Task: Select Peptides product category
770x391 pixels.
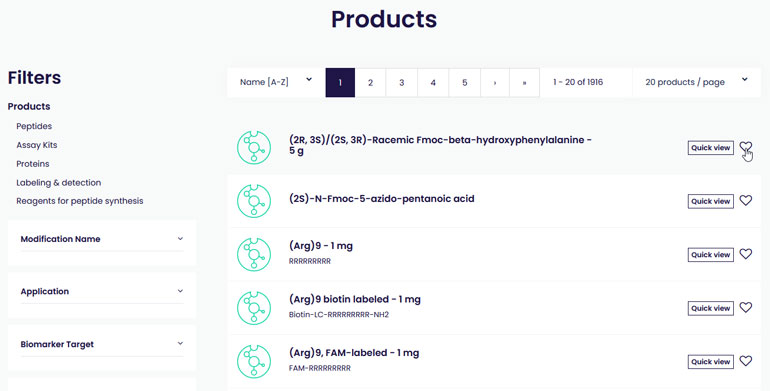Action: coord(34,126)
